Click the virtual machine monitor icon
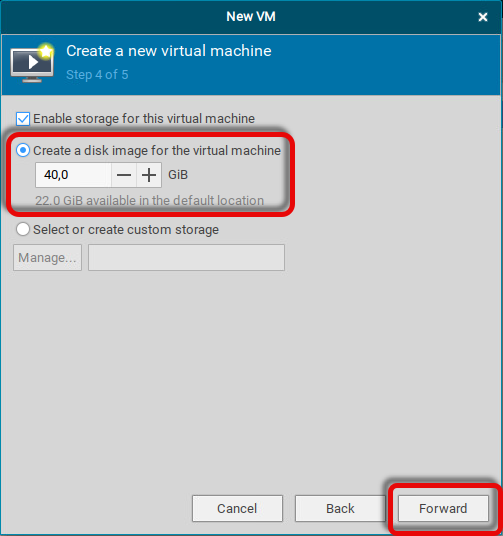 click(32, 63)
